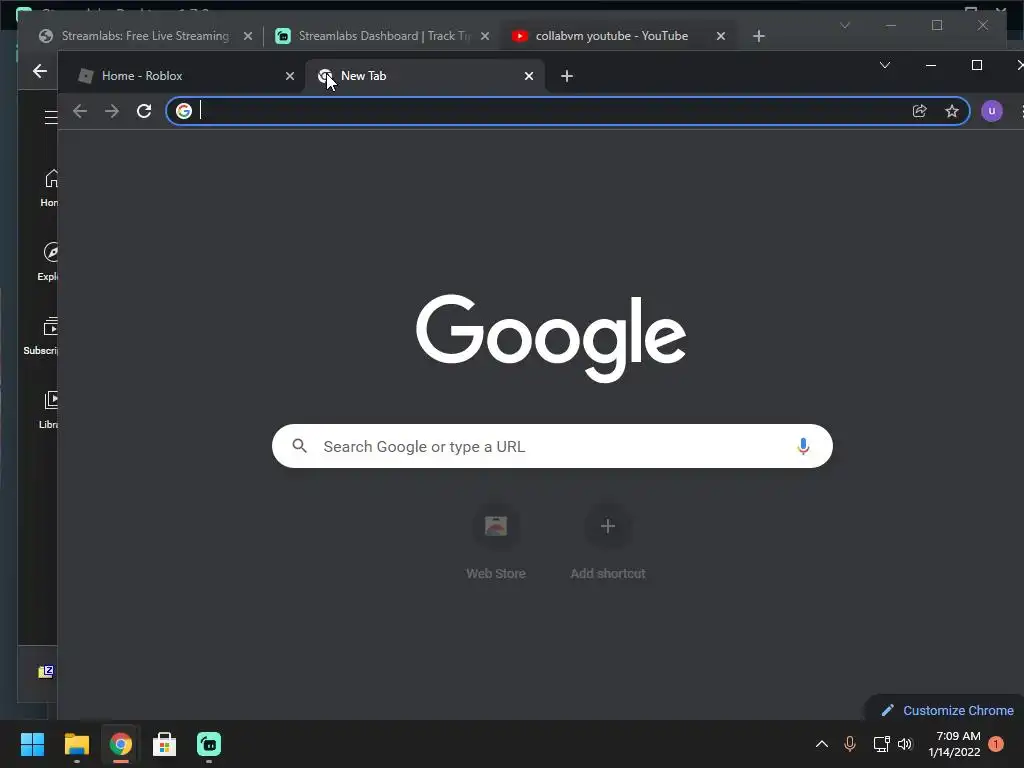Click the Search Google or type a URL box
The image size is (1024, 768).
[552, 446]
